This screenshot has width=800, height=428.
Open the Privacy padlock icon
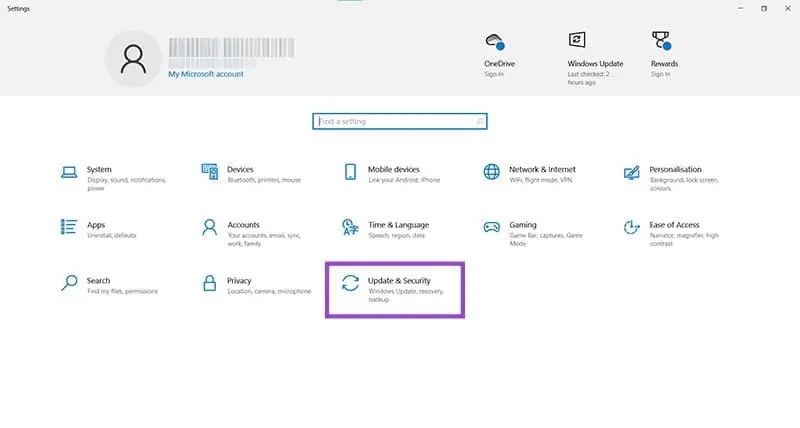[x=209, y=283]
